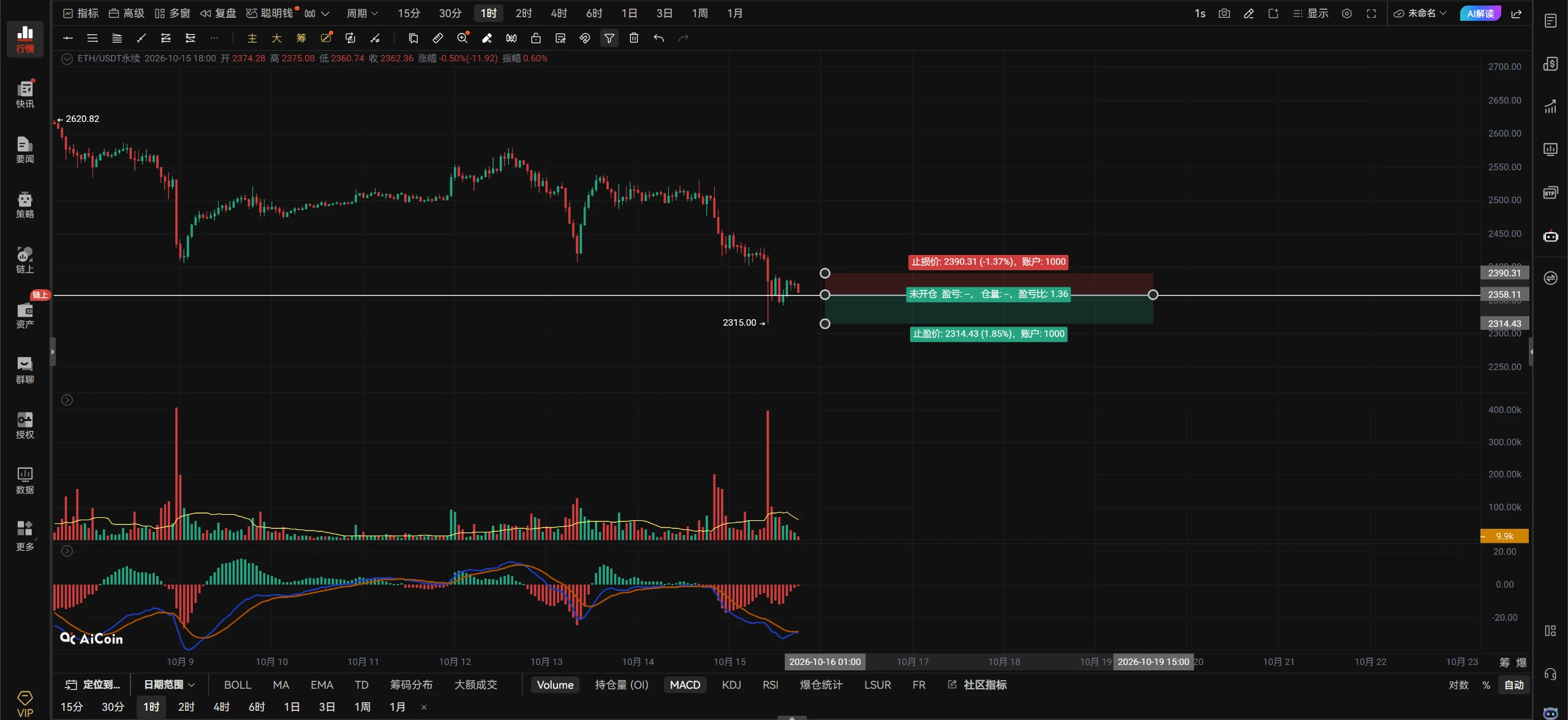The image size is (1568, 720).
Task: Collapse the MACD panel expander
Action: tap(67, 551)
